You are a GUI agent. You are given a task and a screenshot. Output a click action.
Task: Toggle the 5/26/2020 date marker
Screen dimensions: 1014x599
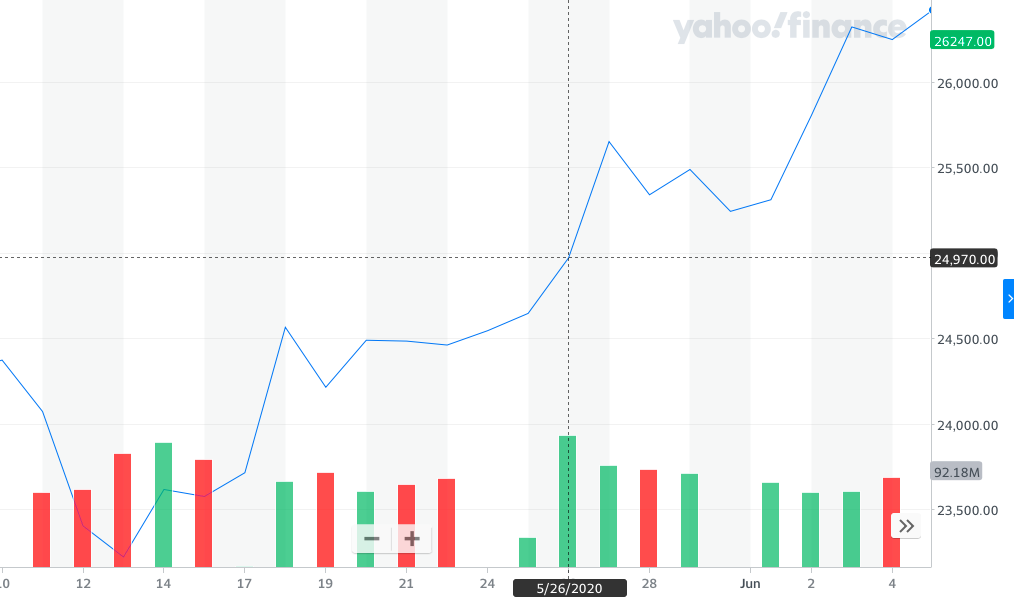[568, 590]
